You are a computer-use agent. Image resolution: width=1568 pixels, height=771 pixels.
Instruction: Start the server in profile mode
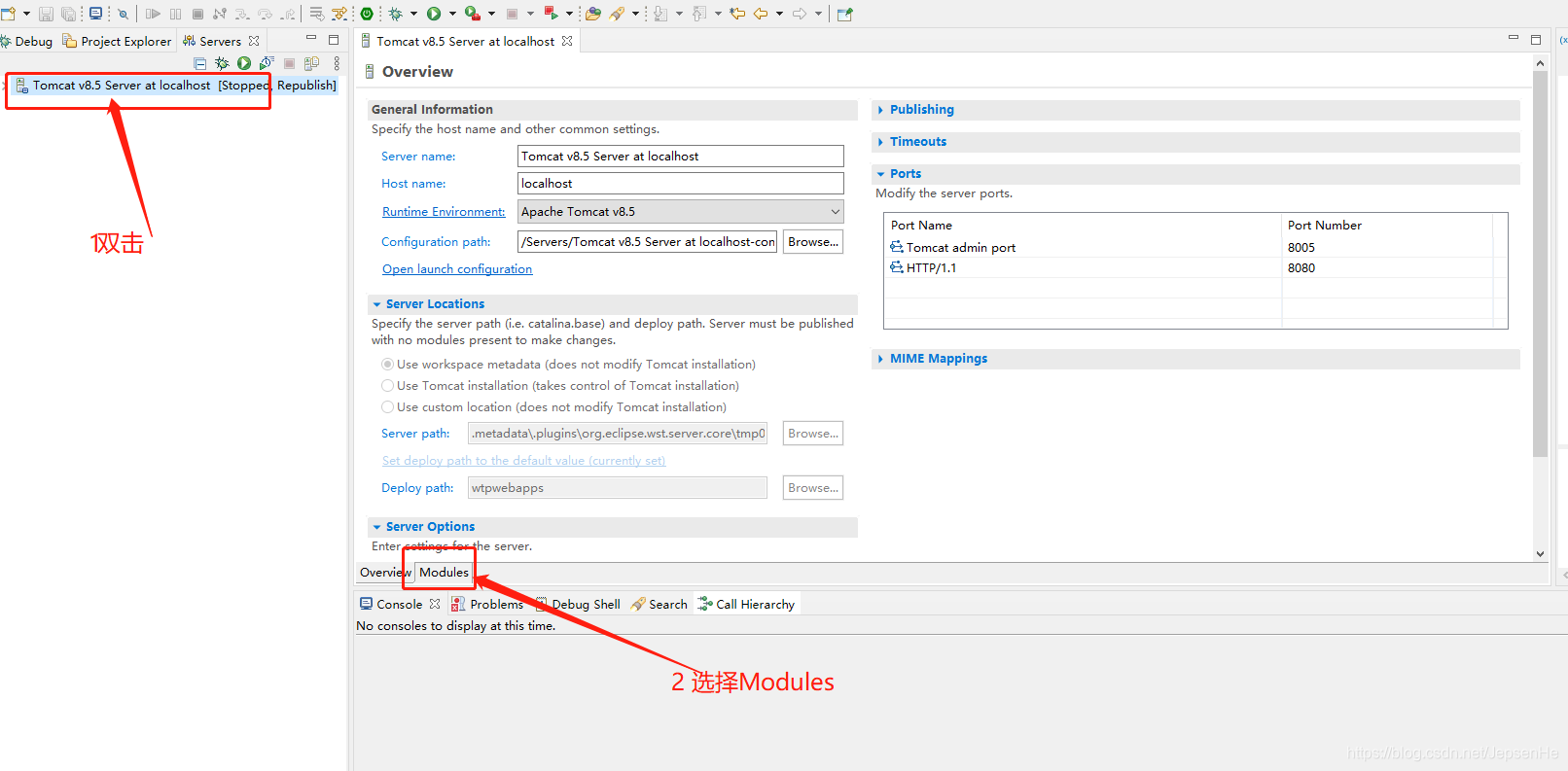point(267,63)
